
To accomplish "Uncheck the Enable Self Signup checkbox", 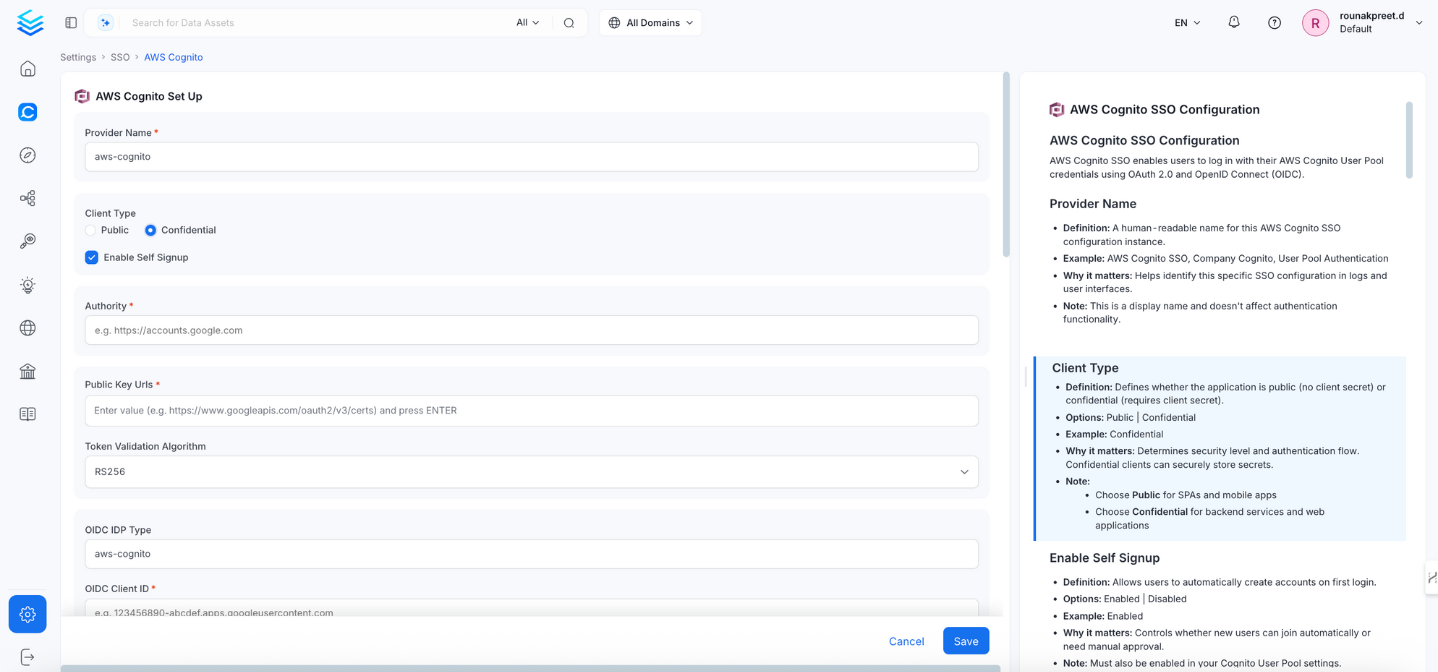I will pyautogui.click(x=92, y=257).
